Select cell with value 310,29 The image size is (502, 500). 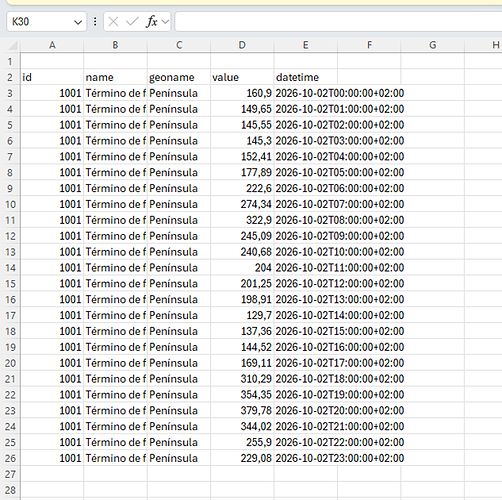pyautogui.click(x=242, y=379)
